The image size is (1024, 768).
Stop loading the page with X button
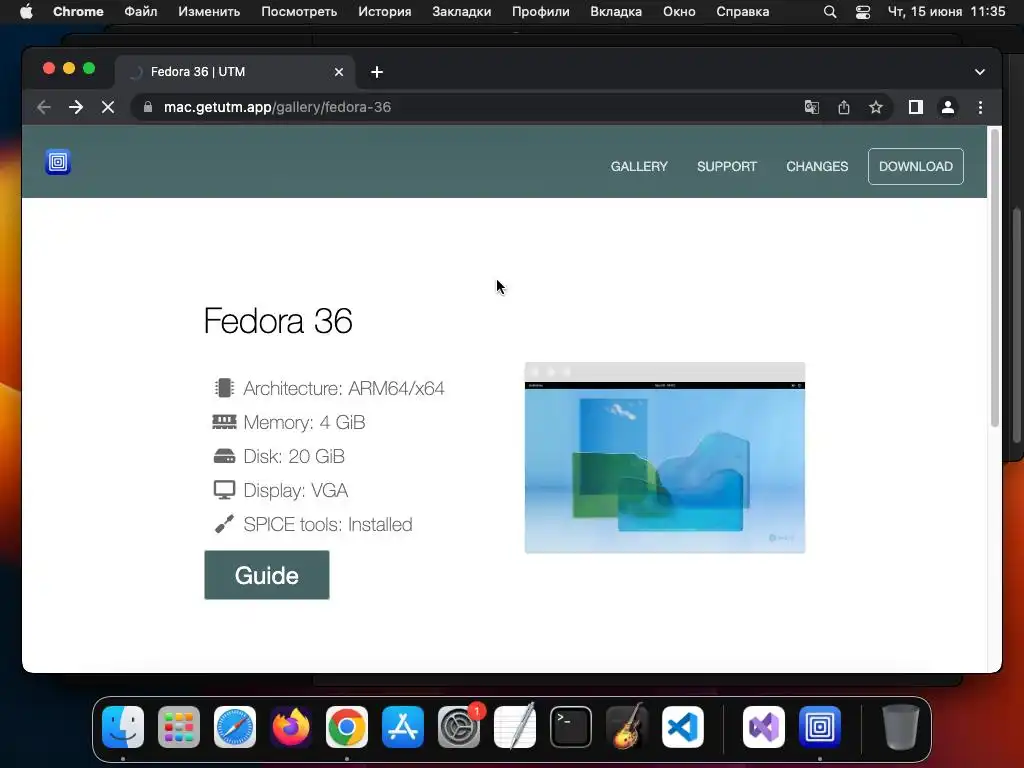point(108,107)
